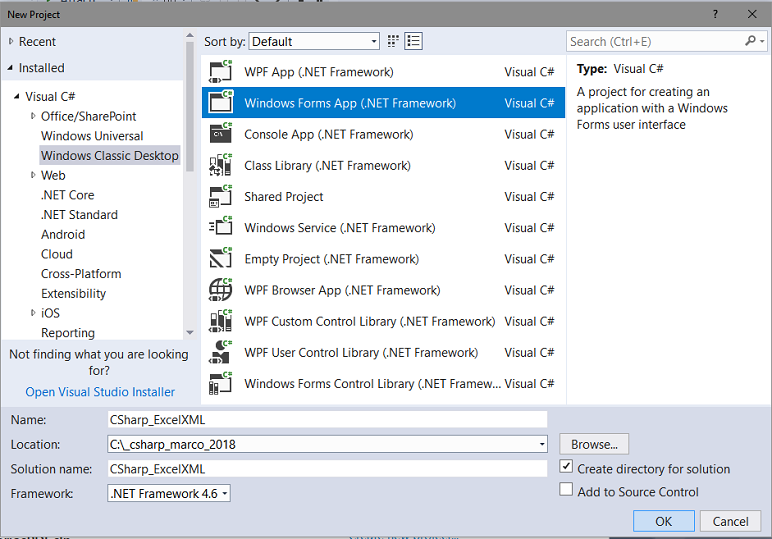
Task: Click the Console App template icon
Action: tap(220, 134)
